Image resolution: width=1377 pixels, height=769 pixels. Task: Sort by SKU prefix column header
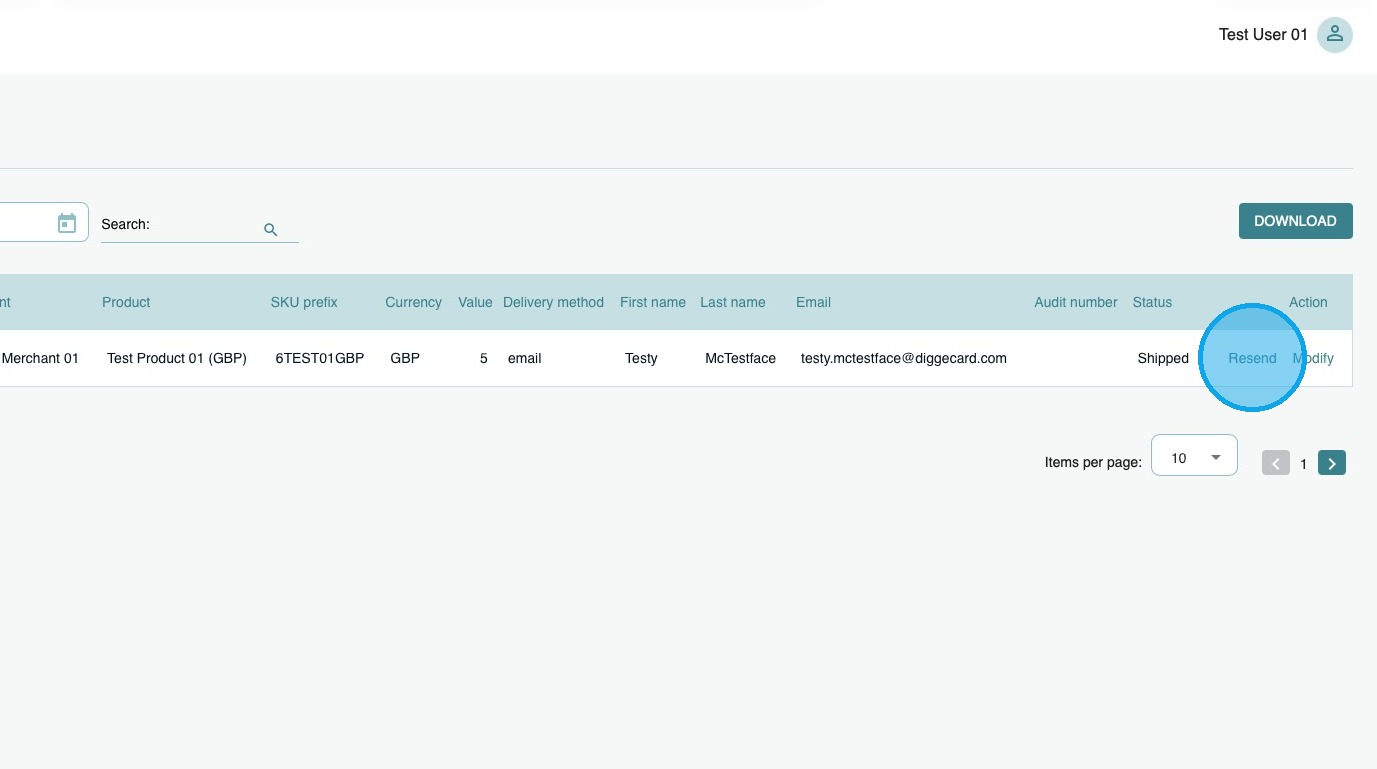point(304,302)
